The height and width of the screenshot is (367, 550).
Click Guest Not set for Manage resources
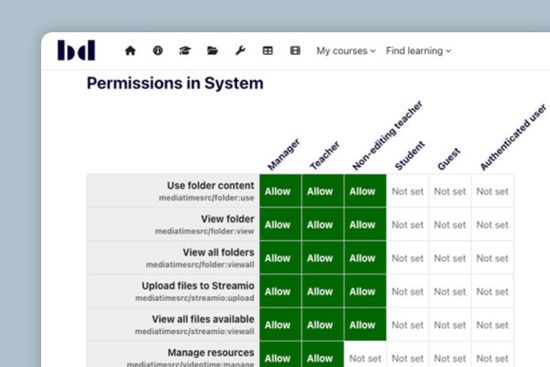450,355
